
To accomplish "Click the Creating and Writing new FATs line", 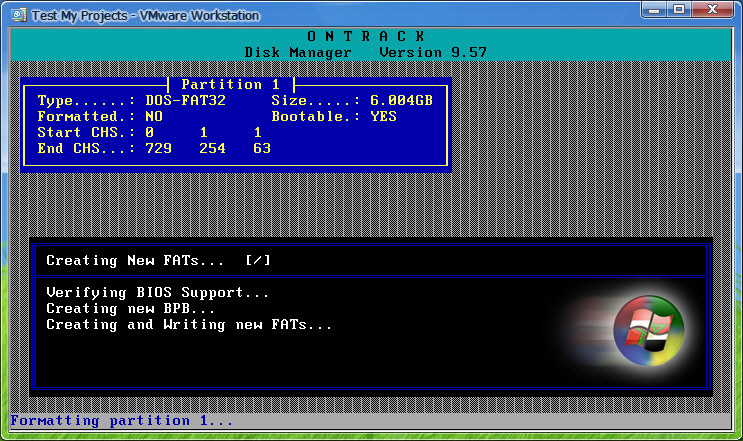I will pos(189,325).
